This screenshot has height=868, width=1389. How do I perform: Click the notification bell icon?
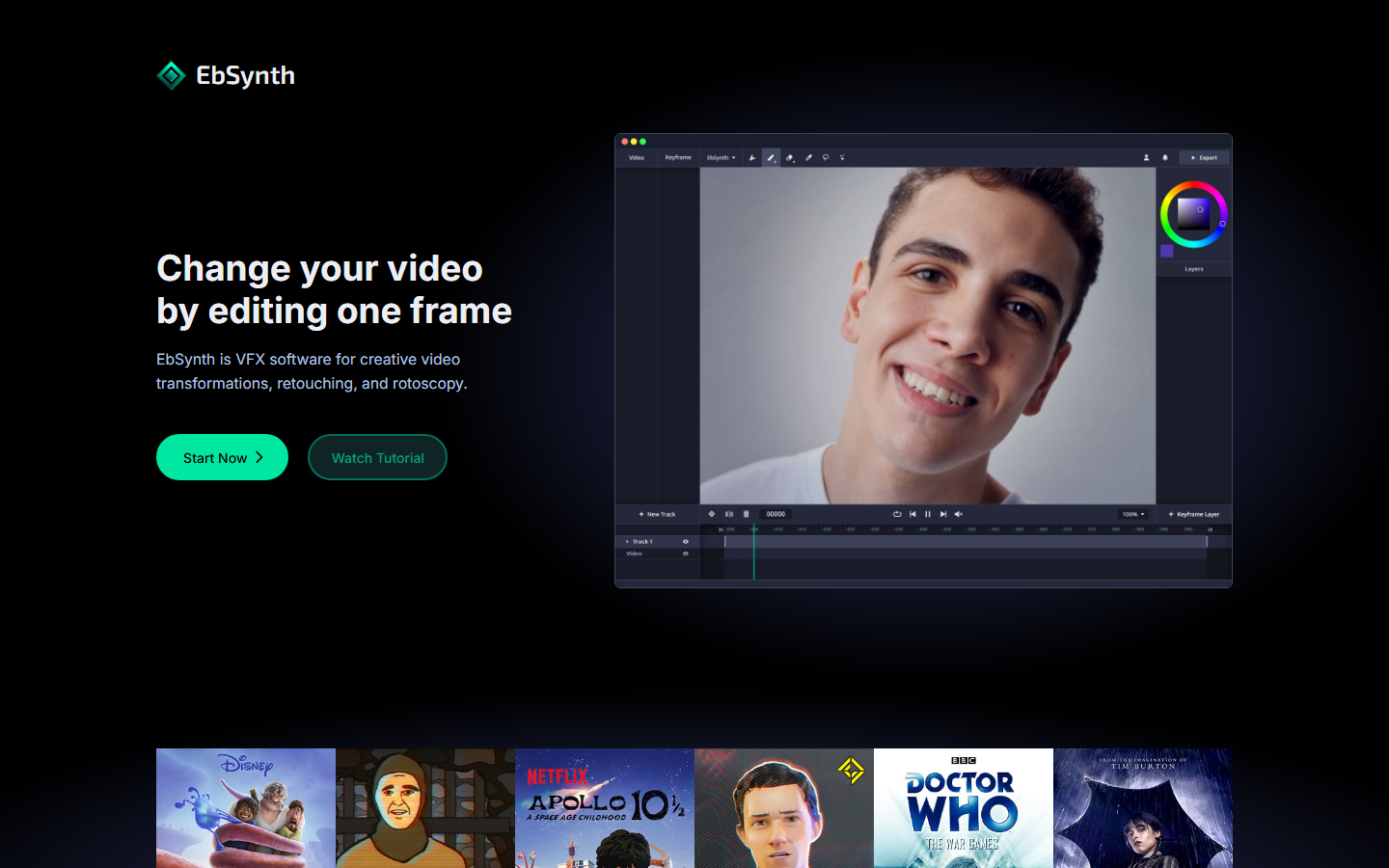[1164, 157]
